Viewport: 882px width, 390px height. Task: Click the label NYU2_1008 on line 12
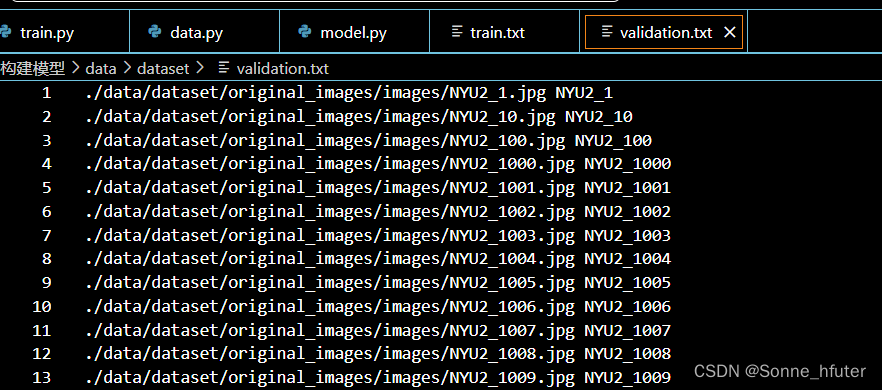[628, 354]
